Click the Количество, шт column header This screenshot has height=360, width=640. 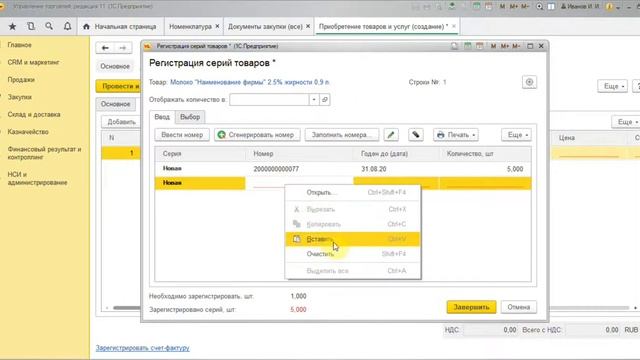[x=485, y=154]
